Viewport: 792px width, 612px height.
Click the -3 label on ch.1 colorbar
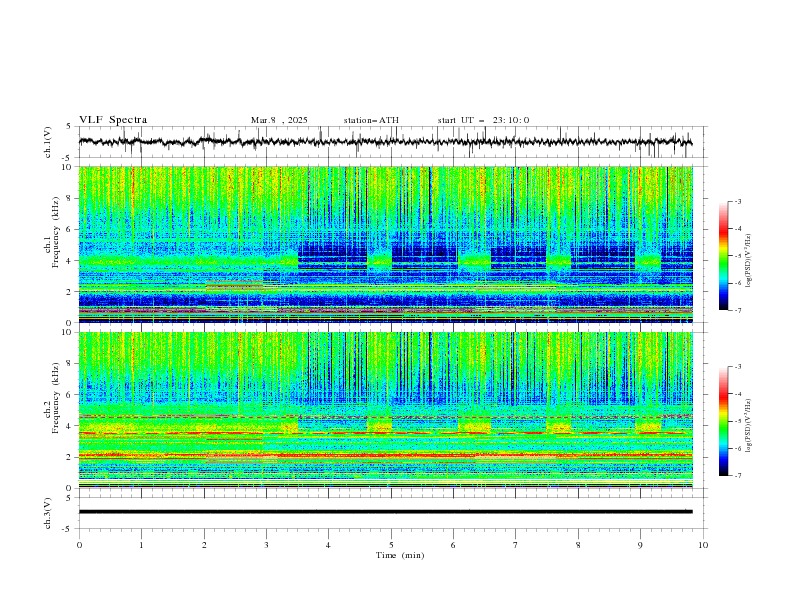(x=737, y=201)
